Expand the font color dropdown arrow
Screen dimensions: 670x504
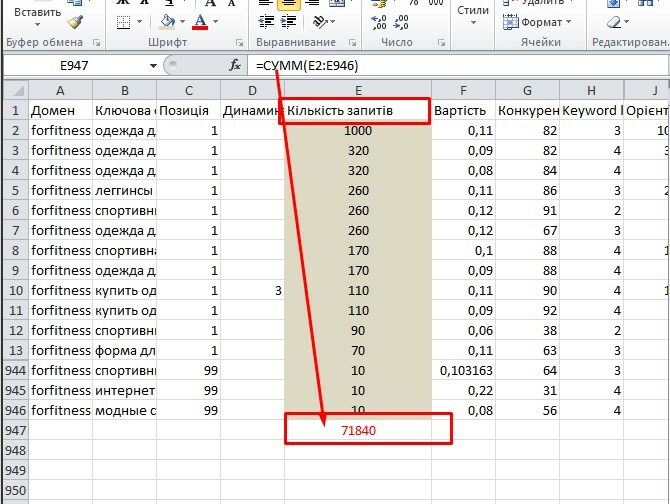(x=215, y=21)
